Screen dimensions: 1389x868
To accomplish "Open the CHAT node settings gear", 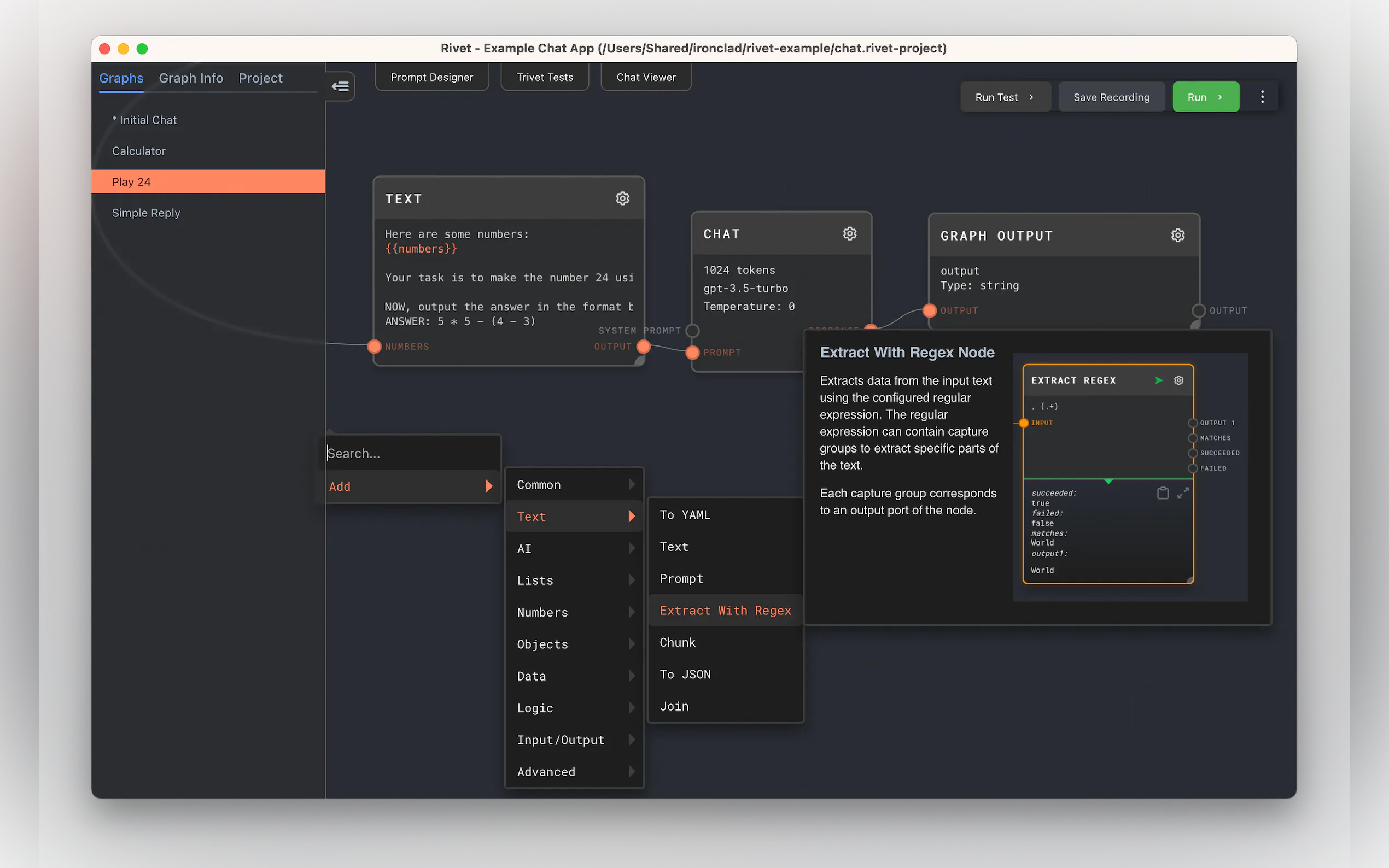I will pos(849,233).
